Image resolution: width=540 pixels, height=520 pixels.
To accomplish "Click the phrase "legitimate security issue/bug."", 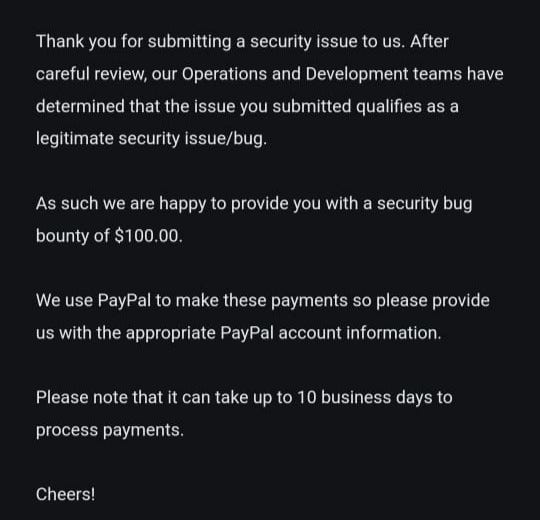I will click(151, 139).
